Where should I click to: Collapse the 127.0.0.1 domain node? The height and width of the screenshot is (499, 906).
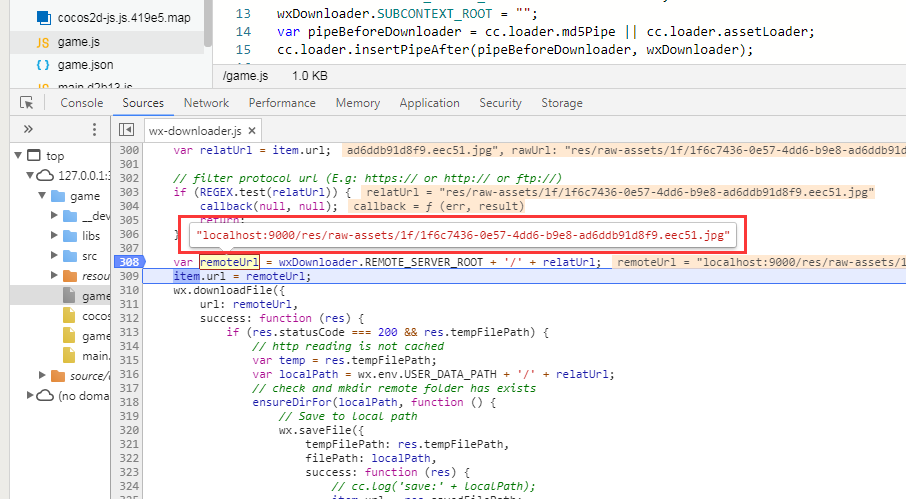pyautogui.click(x=30, y=175)
